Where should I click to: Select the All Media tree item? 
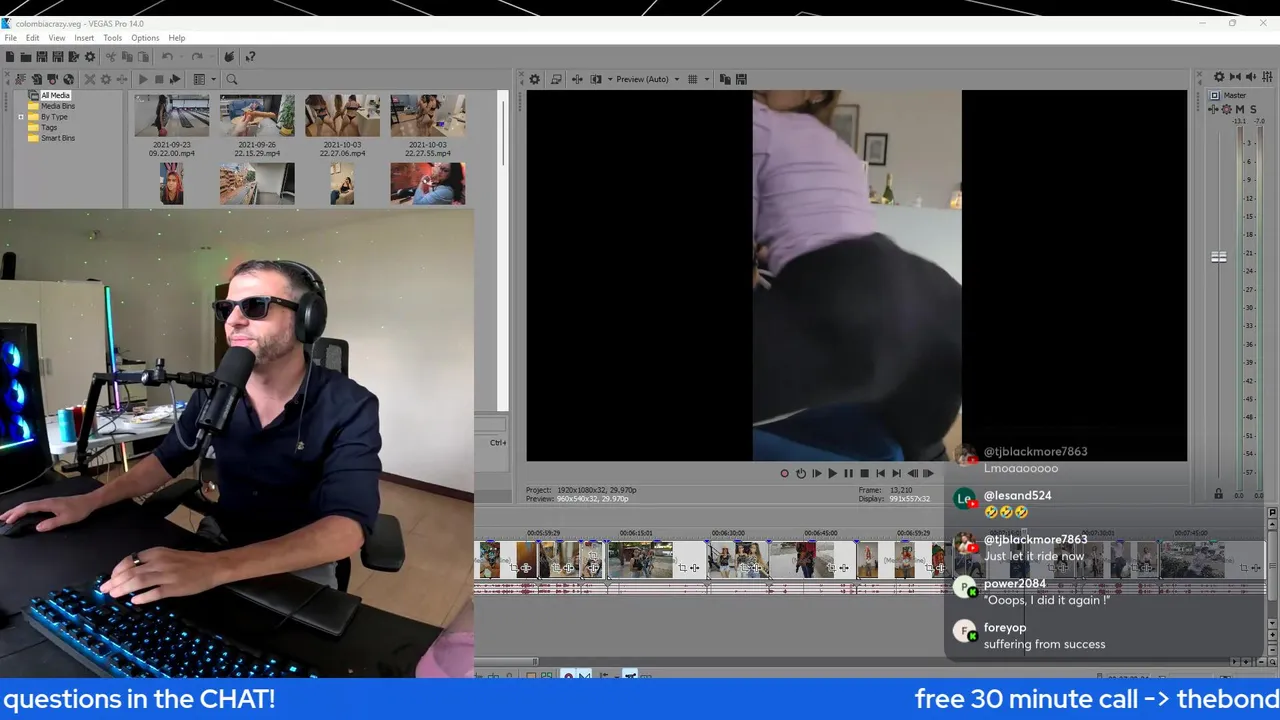point(55,95)
